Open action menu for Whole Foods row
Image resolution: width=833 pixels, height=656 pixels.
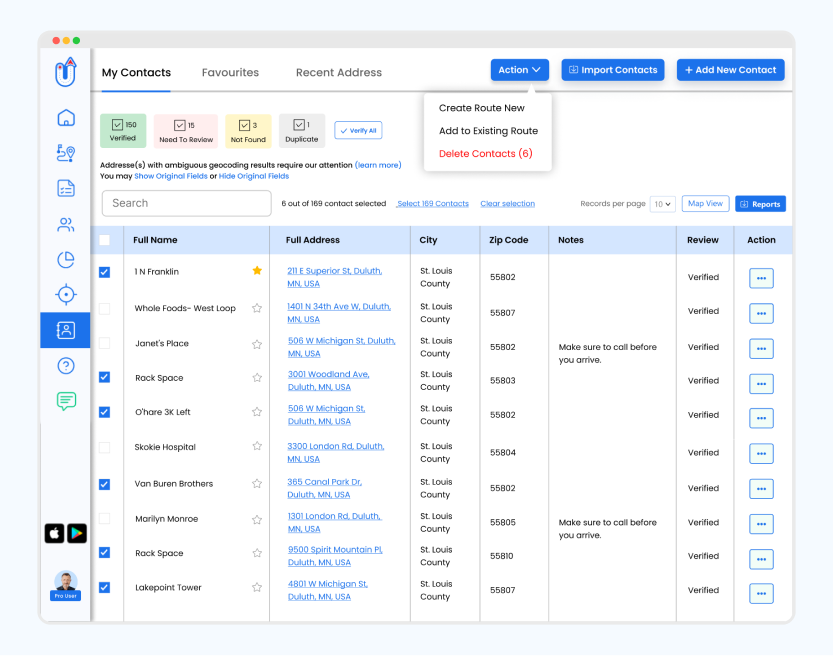click(x=761, y=313)
